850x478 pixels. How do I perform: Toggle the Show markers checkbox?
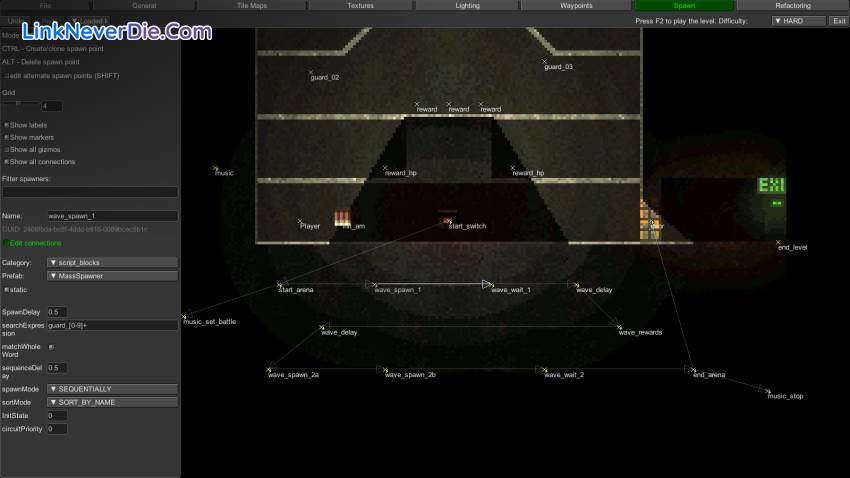[7, 138]
